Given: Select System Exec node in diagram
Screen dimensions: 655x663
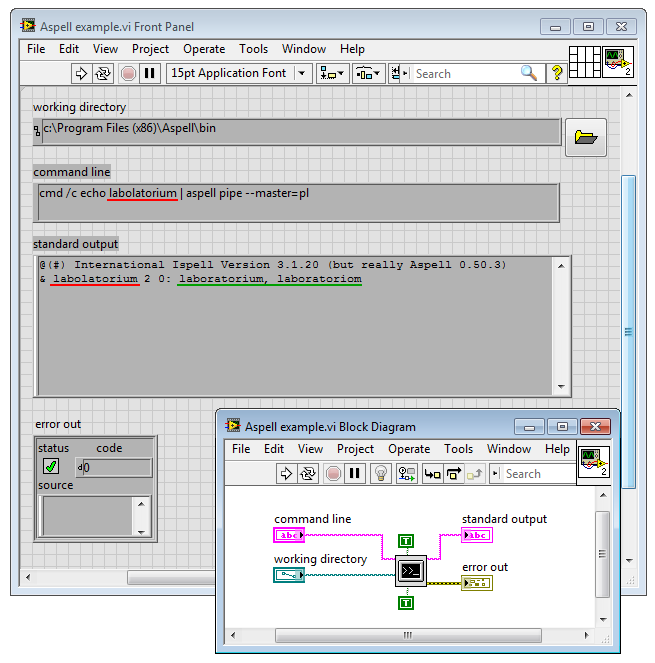Looking at the screenshot, I should click(x=411, y=571).
